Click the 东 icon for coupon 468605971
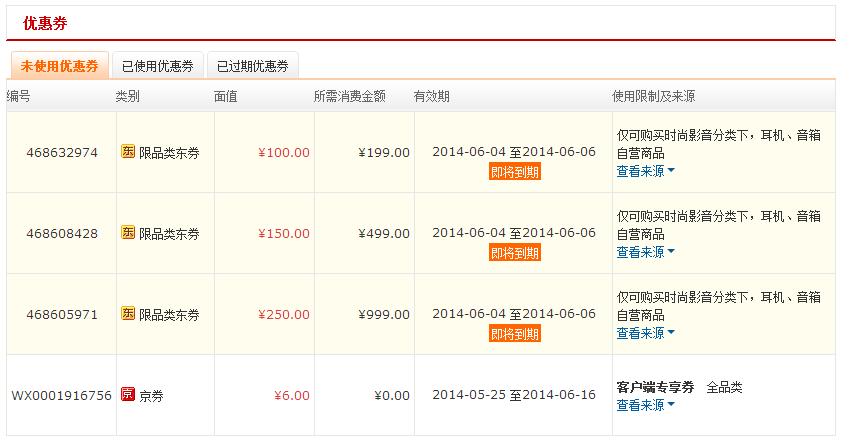The height and width of the screenshot is (441, 843). point(128,314)
